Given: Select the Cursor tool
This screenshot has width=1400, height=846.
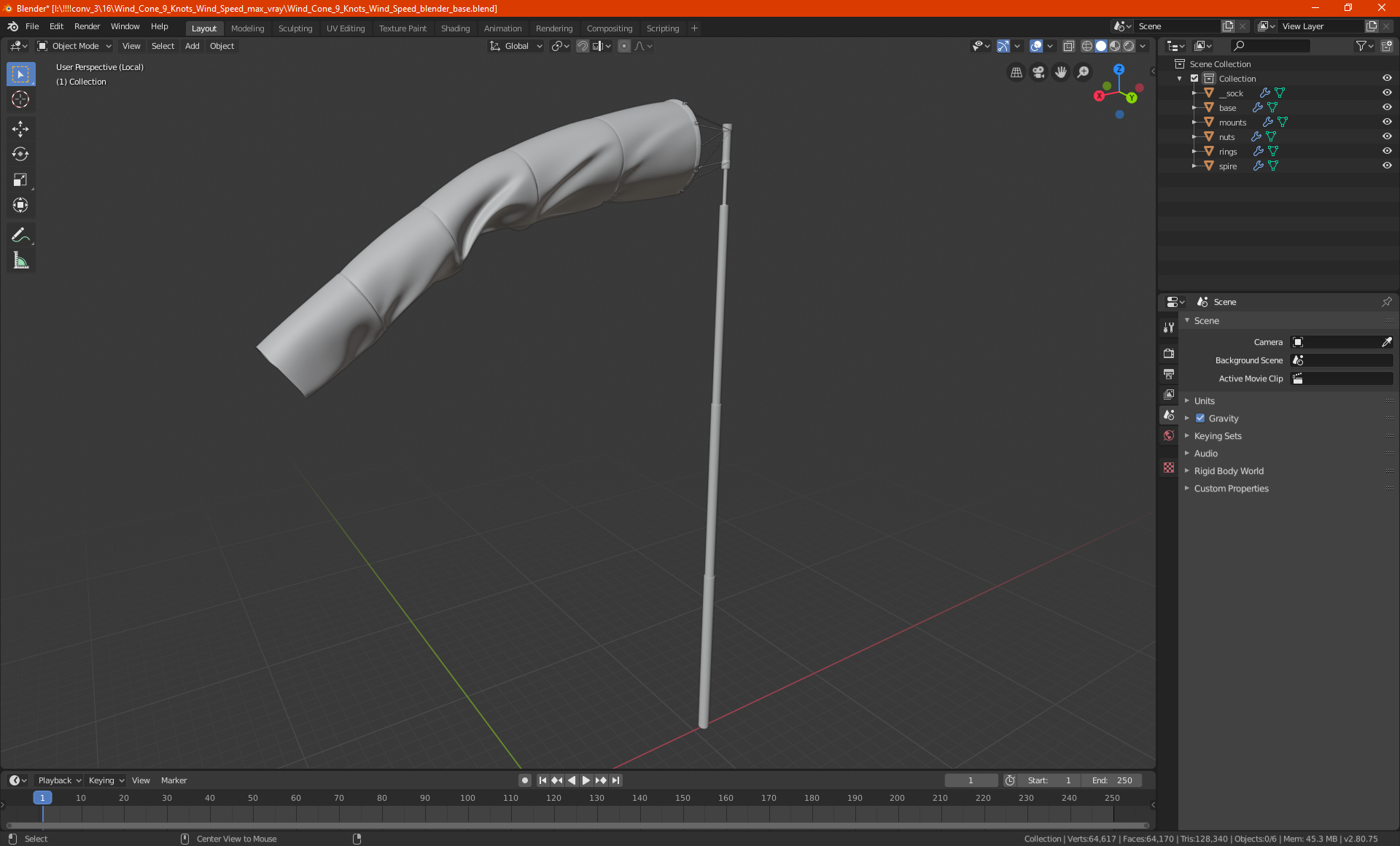Looking at the screenshot, I should (x=20, y=100).
